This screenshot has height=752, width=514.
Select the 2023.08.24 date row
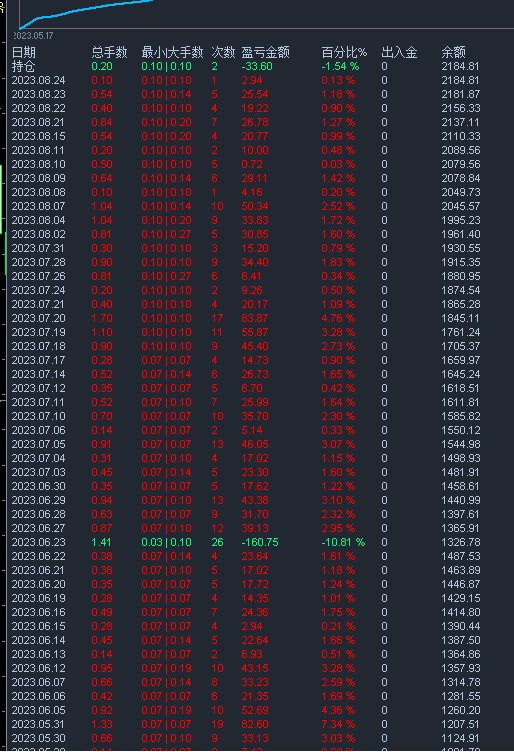coord(38,80)
